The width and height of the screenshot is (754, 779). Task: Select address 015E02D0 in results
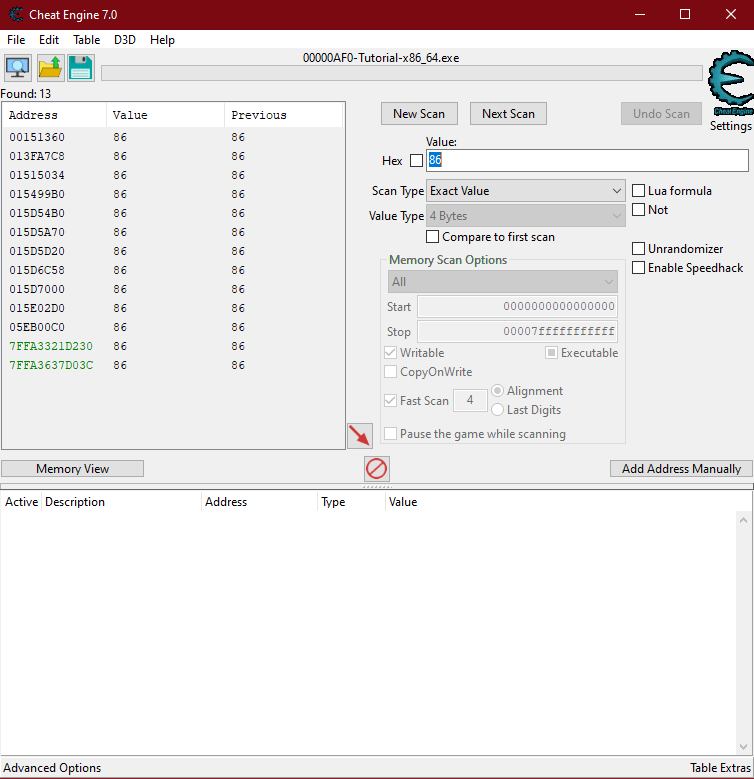tap(37, 308)
